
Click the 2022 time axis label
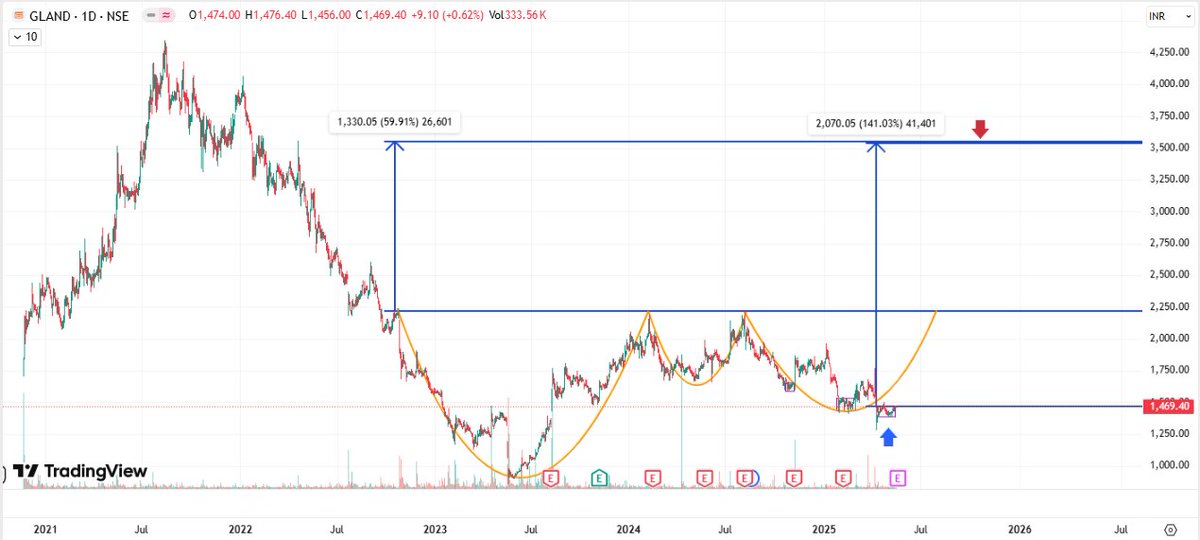pos(240,528)
